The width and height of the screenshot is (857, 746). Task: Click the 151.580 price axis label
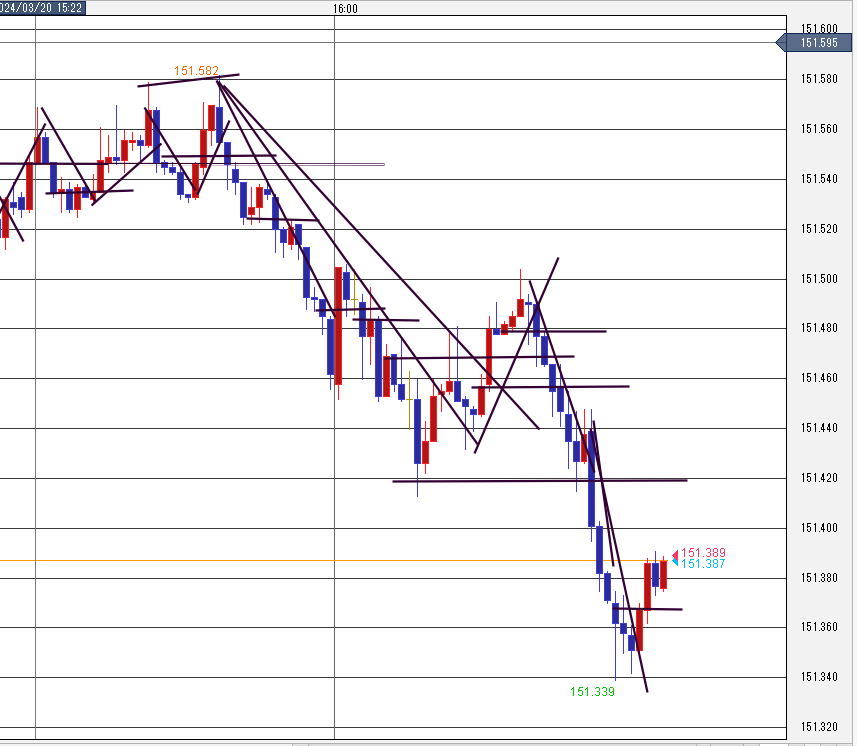819,79
